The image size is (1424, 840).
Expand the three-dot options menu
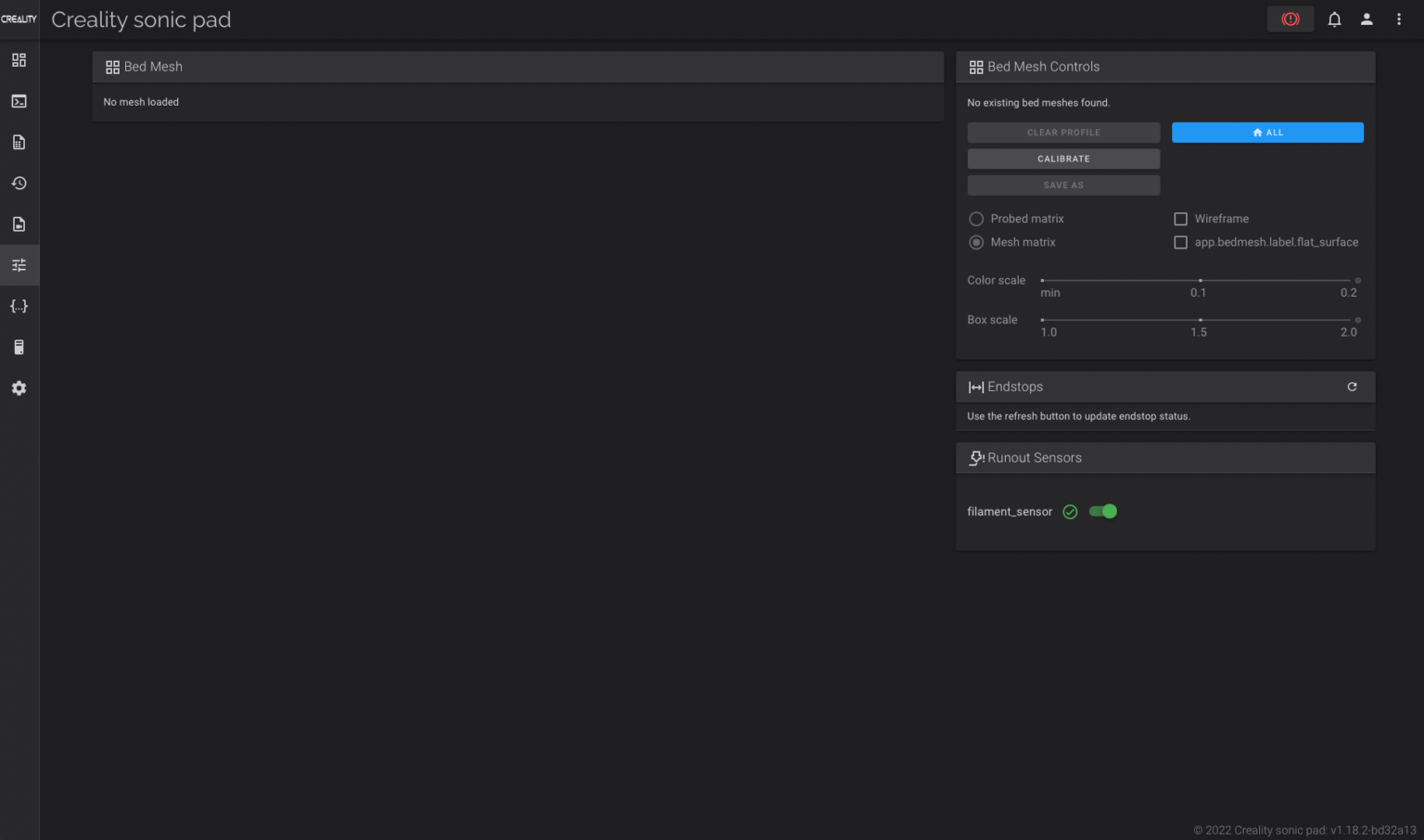1399,19
